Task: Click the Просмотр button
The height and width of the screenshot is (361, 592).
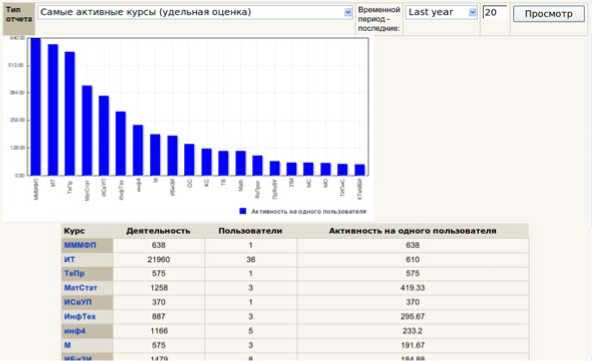Action: pyautogui.click(x=549, y=14)
